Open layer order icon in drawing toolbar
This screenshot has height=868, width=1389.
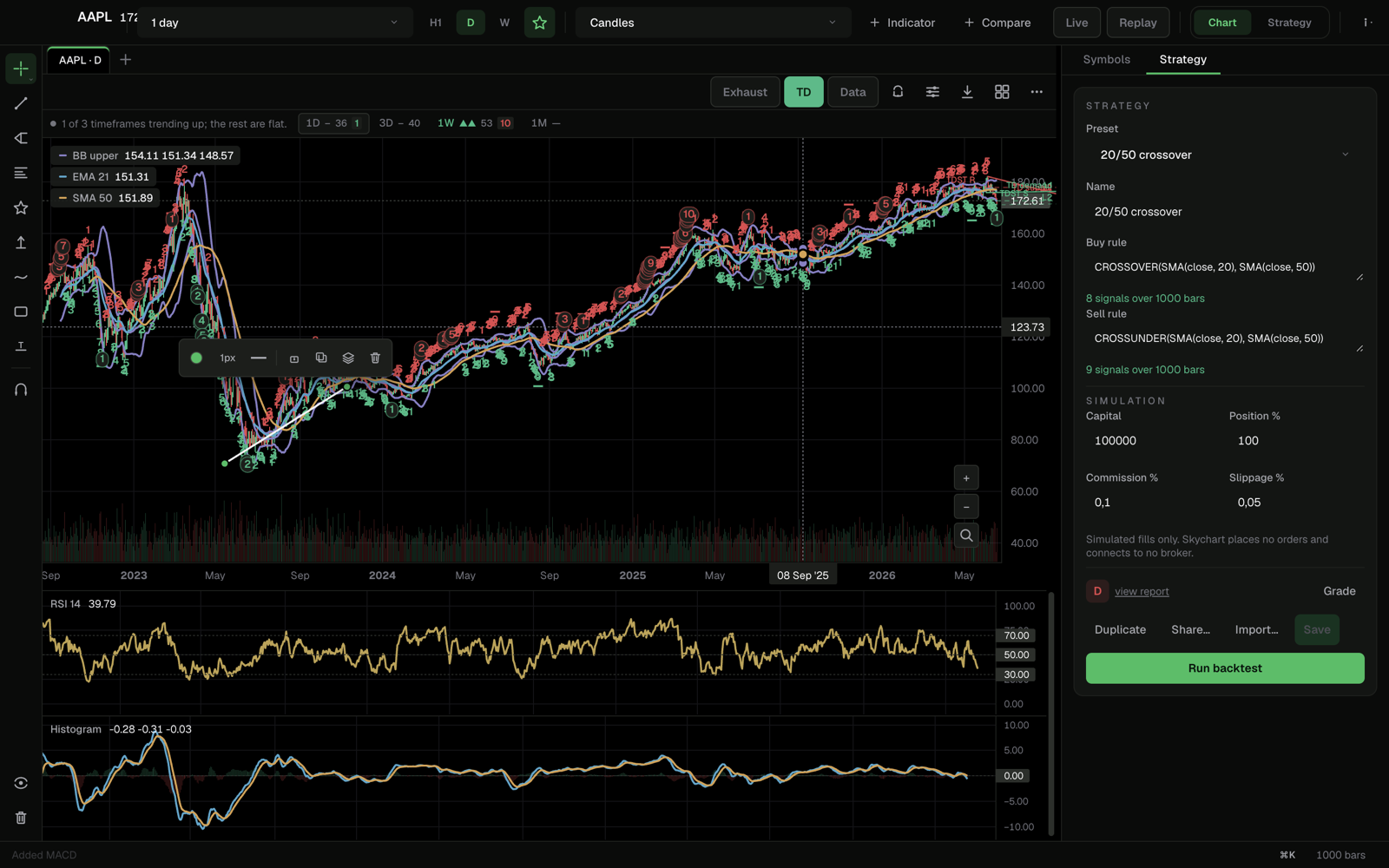click(x=348, y=358)
